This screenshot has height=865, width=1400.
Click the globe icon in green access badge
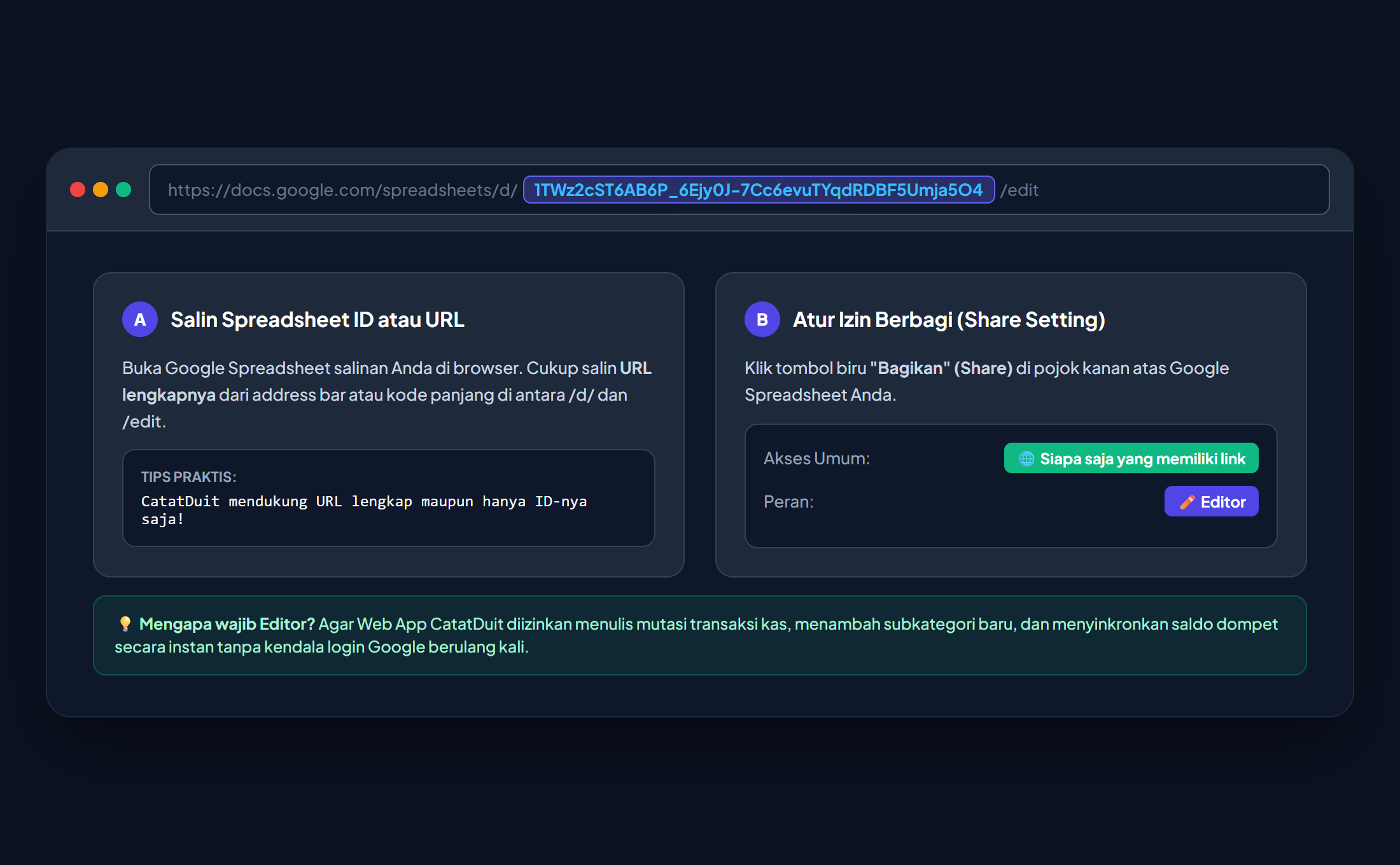[1026, 459]
